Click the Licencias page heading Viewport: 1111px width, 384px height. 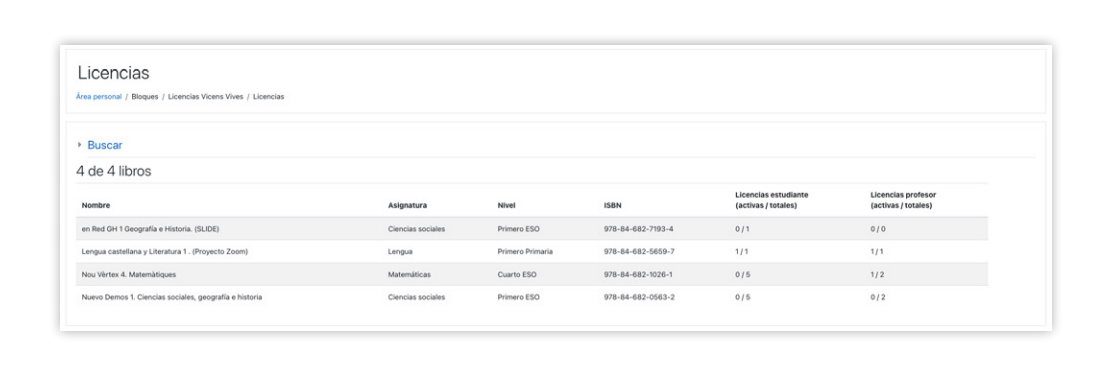113,73
